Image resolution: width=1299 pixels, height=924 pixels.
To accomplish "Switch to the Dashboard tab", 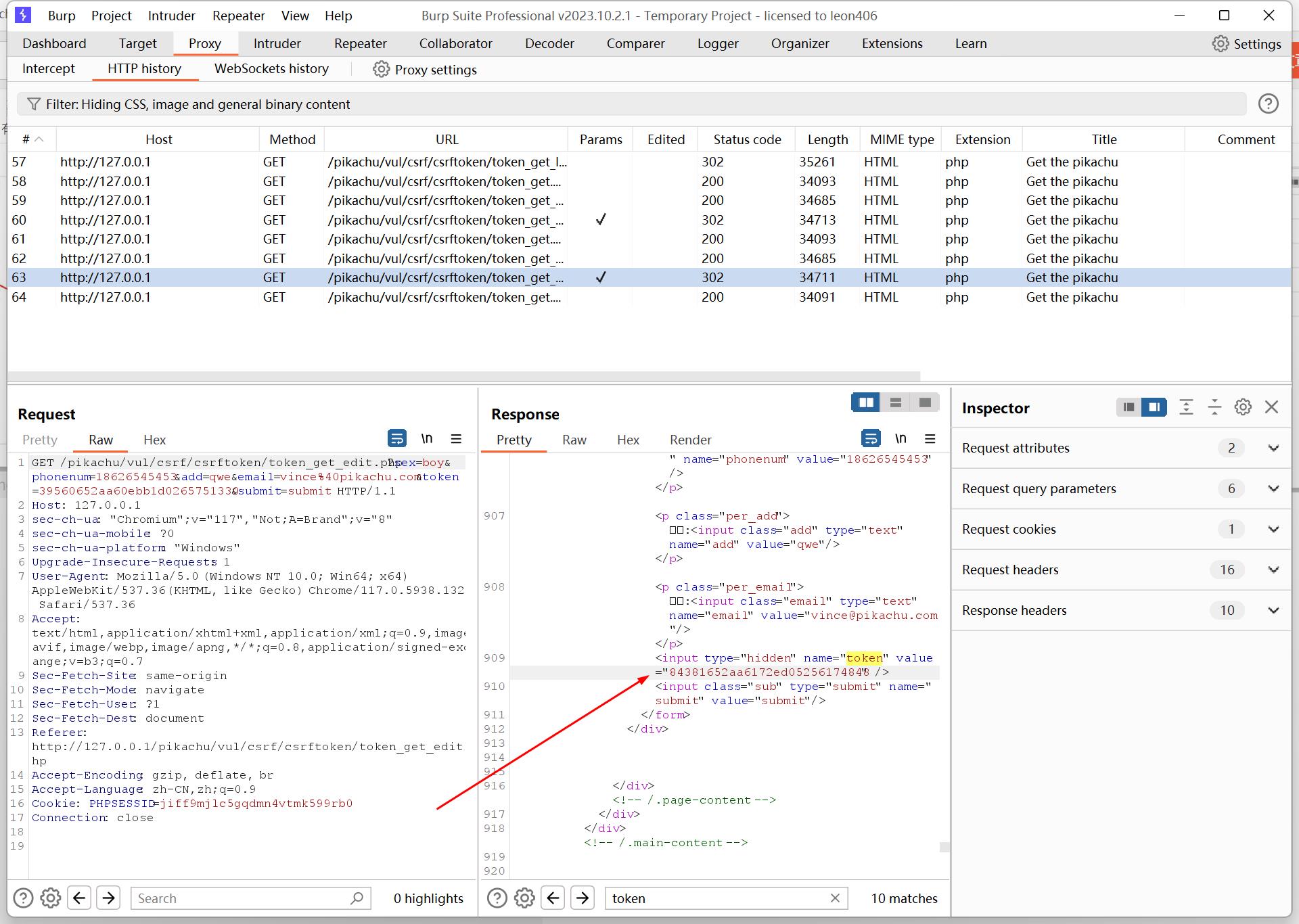I will point(54,43).
